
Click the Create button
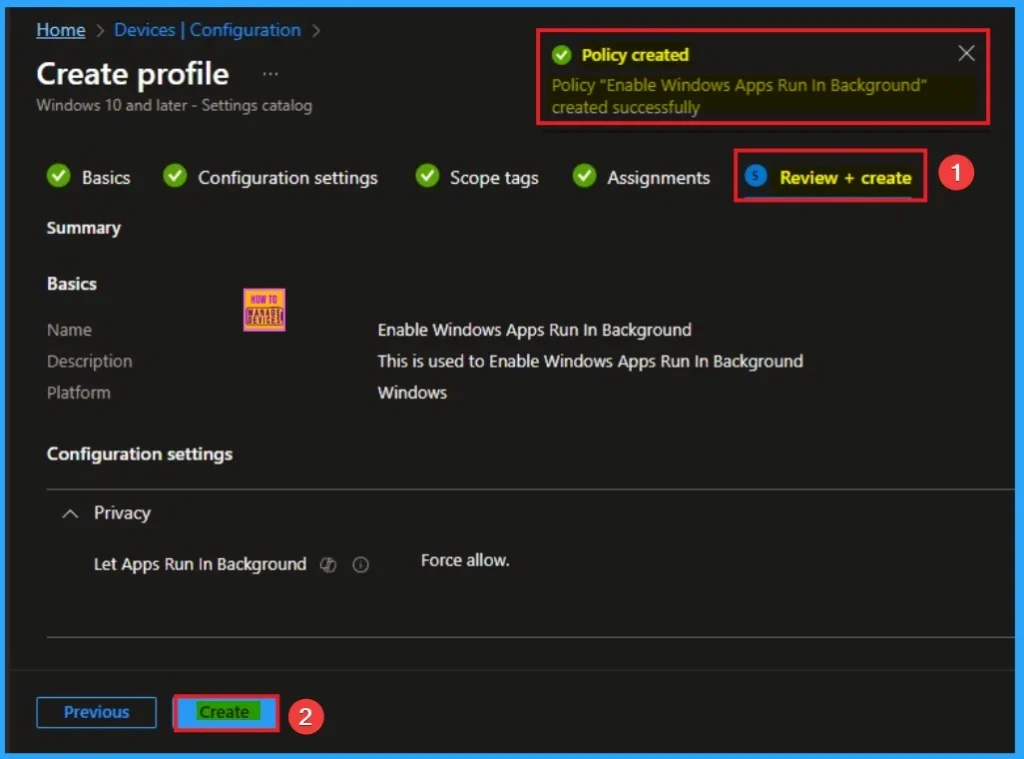(224, 712)
